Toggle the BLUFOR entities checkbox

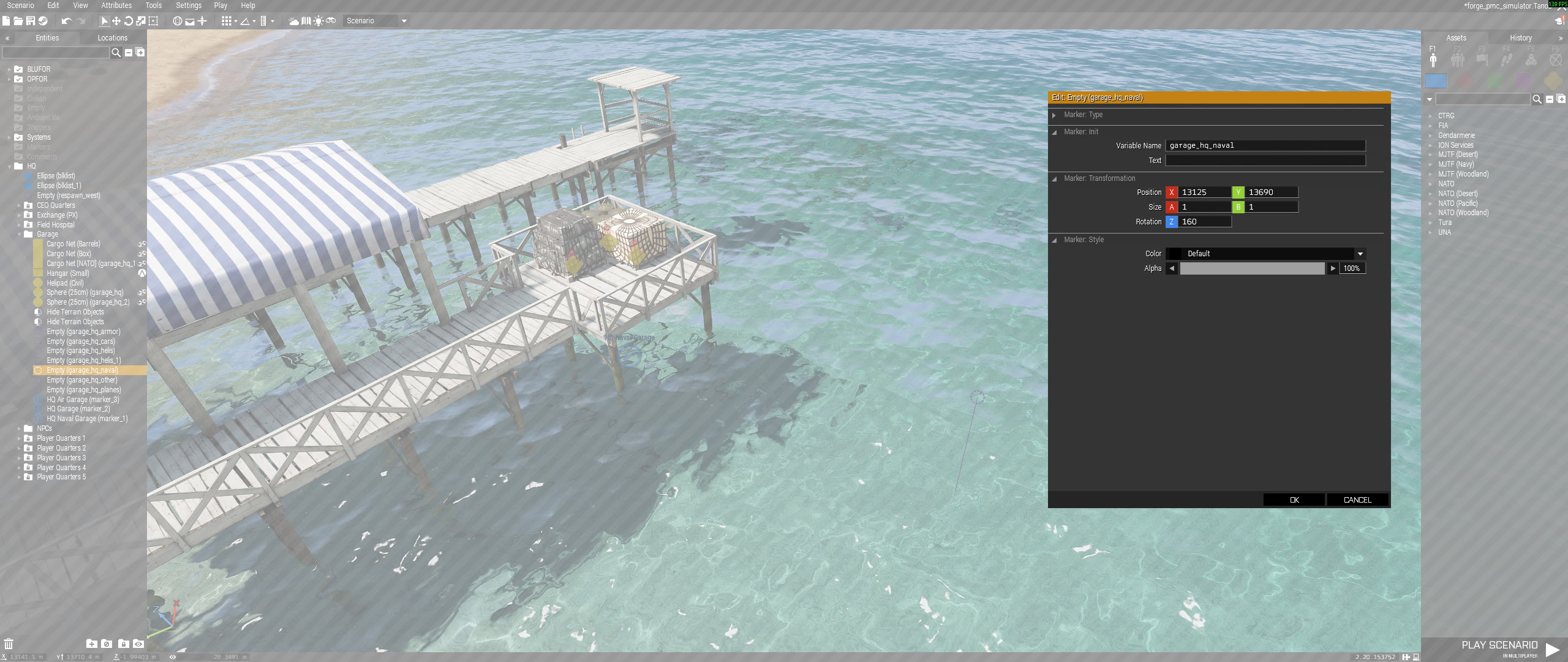[18, 69]
